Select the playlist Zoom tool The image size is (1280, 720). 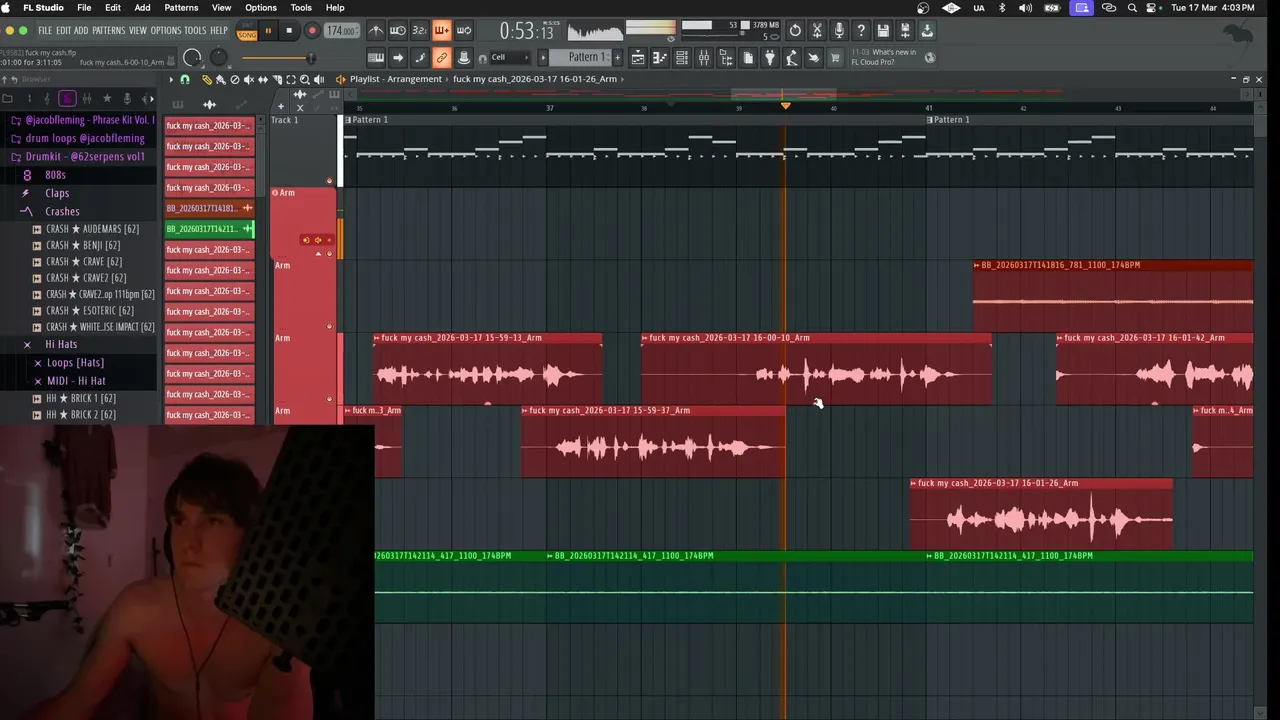[304, 79]
